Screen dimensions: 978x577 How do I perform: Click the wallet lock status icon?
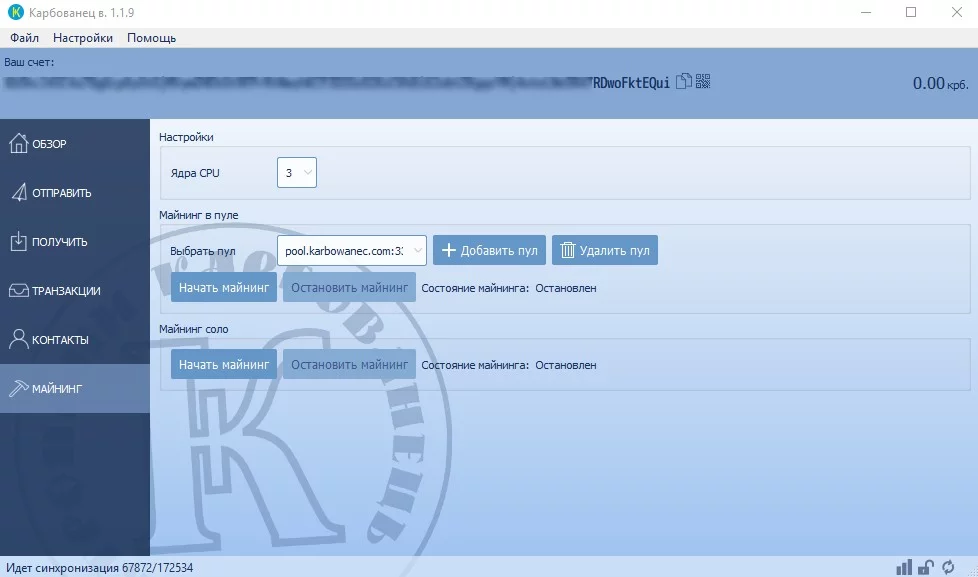(926, 567)
